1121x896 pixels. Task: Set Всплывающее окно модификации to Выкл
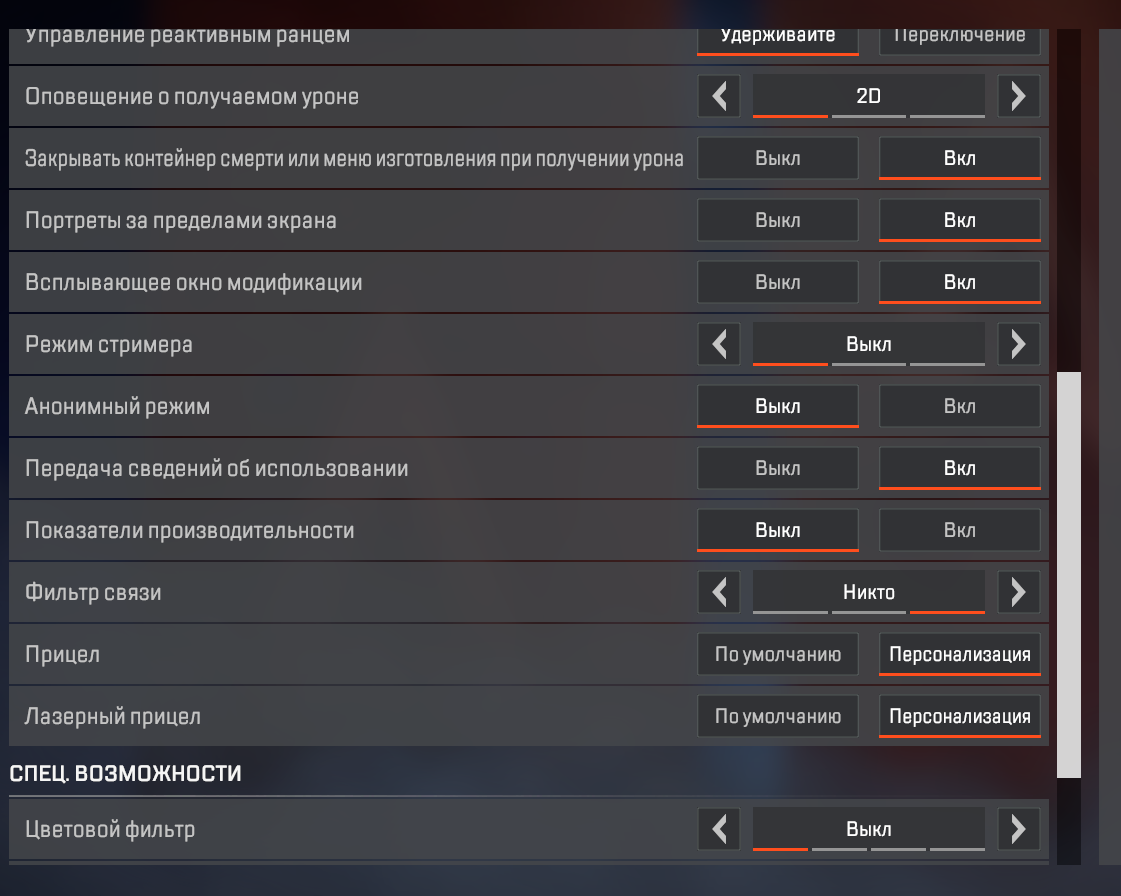pyautogui.click(x=777, y=283)
